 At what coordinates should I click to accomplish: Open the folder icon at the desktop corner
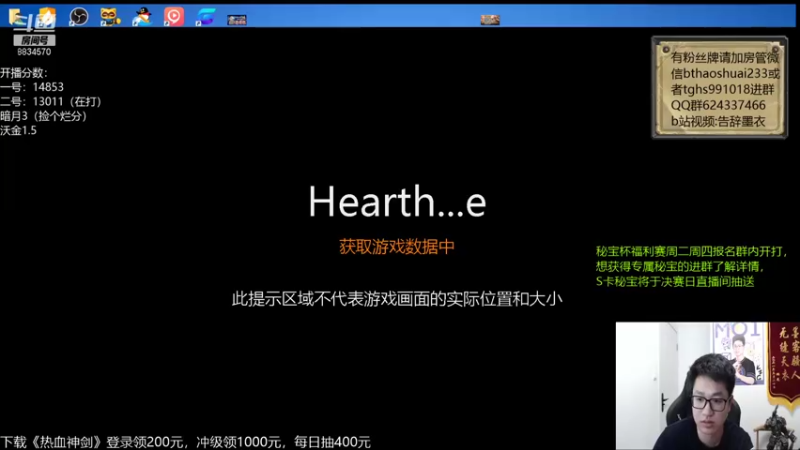pyautogui.click(x=17, y=16)
